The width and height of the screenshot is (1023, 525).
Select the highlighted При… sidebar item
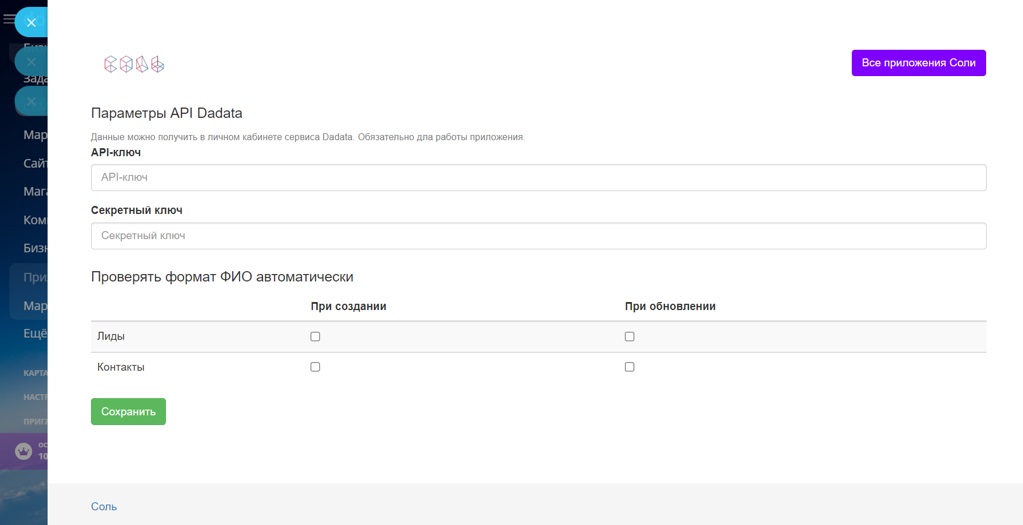tap(35, 277)
